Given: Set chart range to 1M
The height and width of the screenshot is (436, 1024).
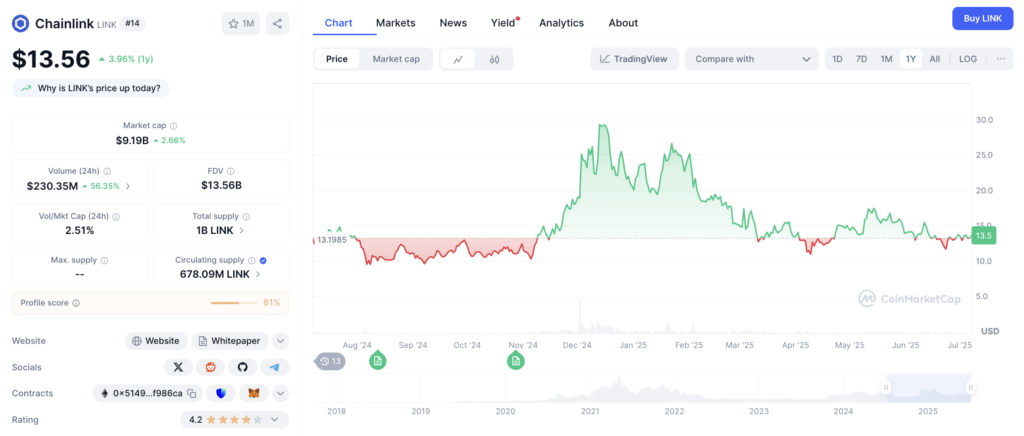Looking at the screenshot, I should pyautogui.click(x=886, y=59).
